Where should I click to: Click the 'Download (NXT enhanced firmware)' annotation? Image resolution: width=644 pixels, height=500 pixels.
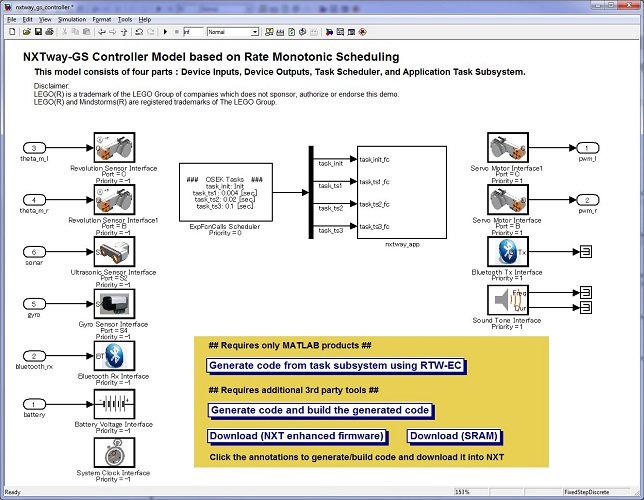click(296, 436)
